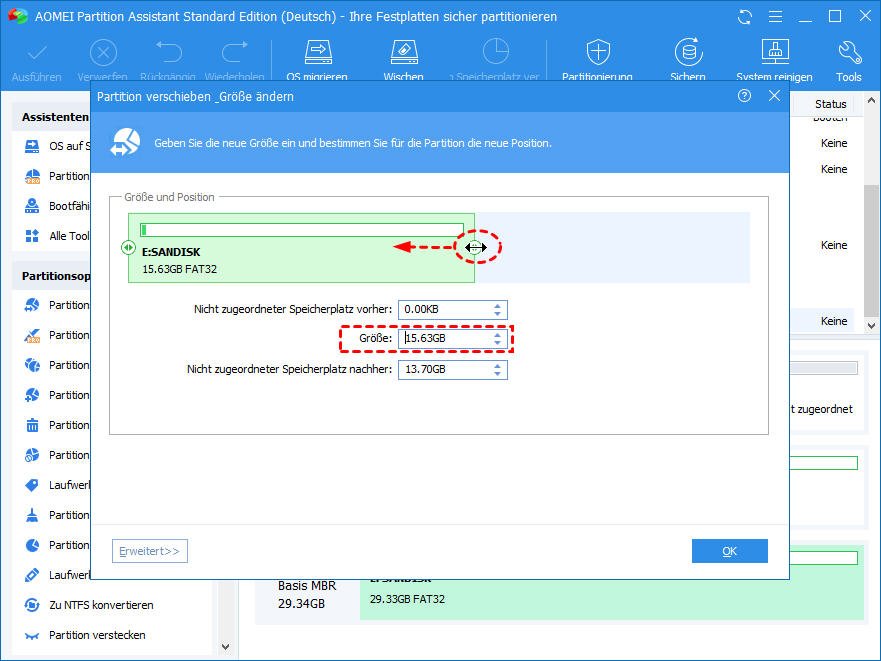Viewport: 881px width, 661px height.
Task: Select Partition verstecken in sidebar
Action: click(x=97, y=635)
